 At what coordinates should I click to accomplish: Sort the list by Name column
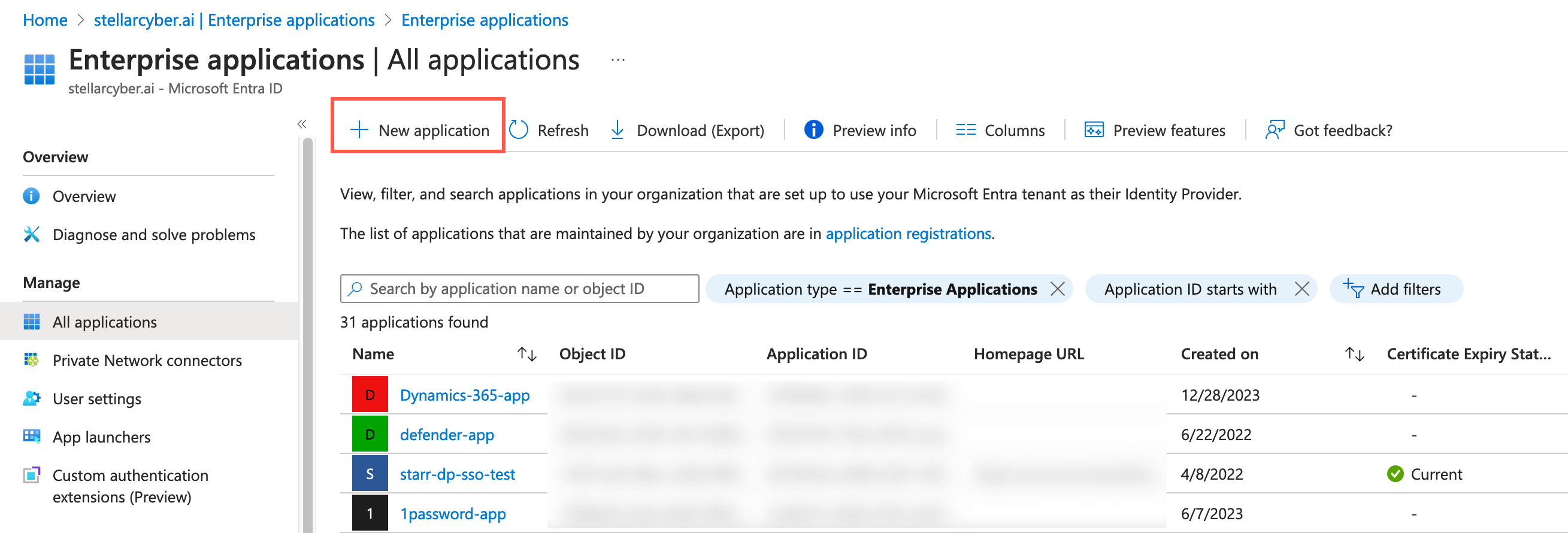tap(526, 354)
